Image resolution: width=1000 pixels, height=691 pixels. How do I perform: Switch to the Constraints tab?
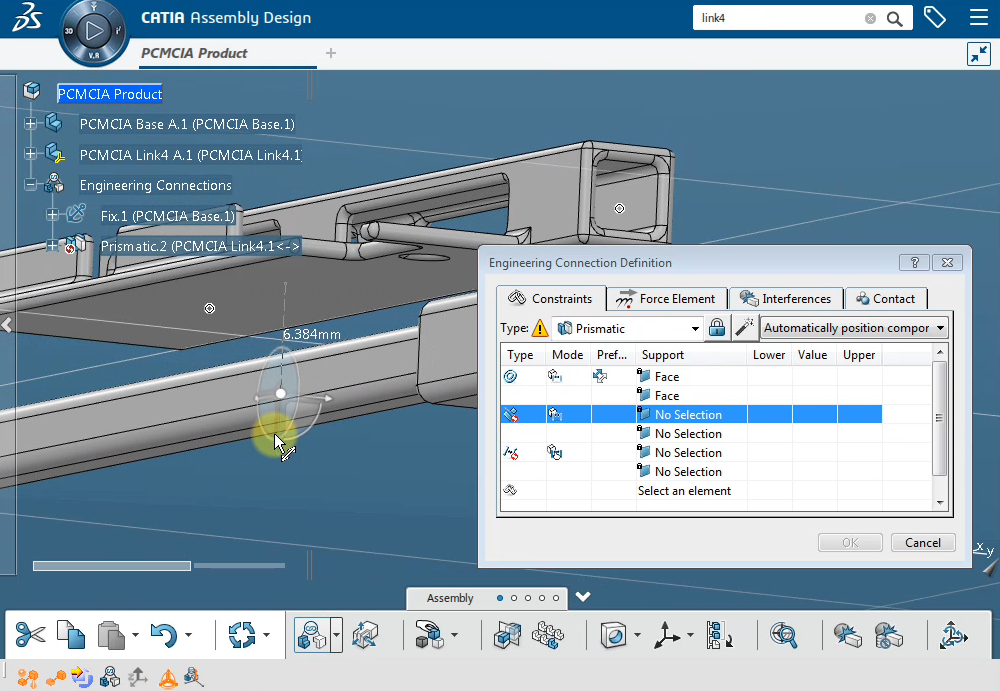tap(550, 299)
